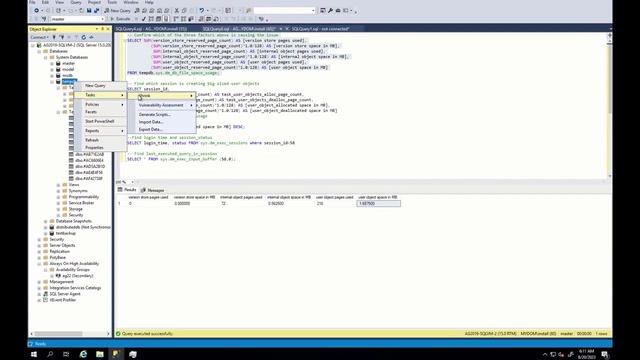
Task: Select the Storage folder in tree
Action: point(76,209)
